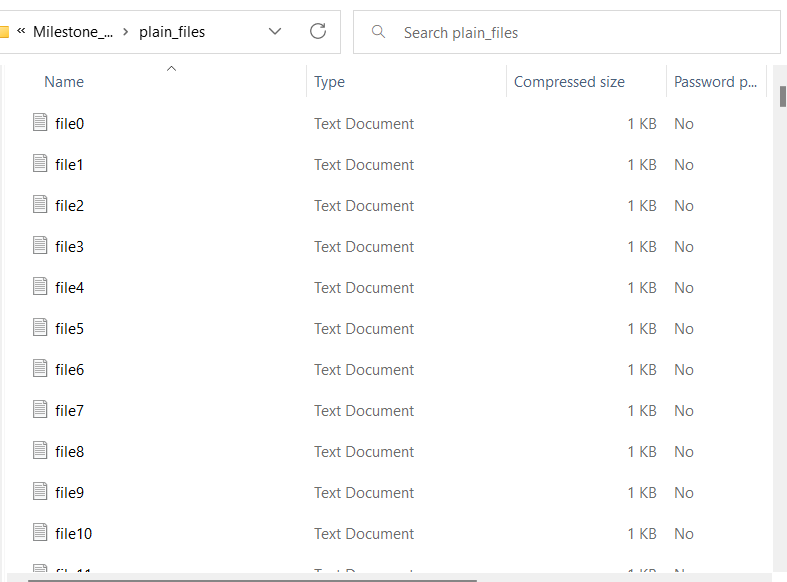Viewport: 787px width, 582px height.
Task: Click Text Document type of file9
Action: [x=364, y=493]
